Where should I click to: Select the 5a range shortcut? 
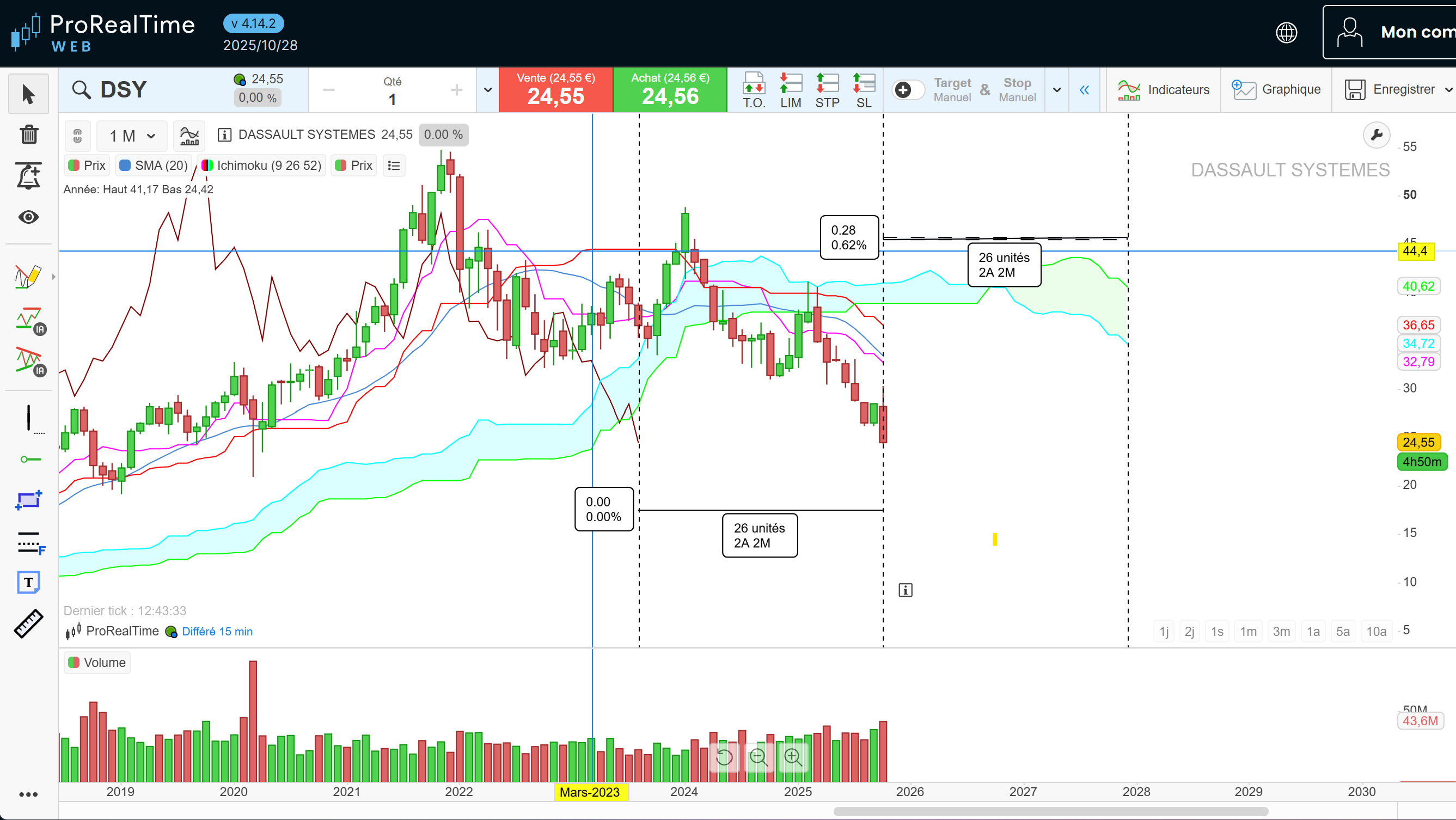pyautogui.click(x=1342, y=631)
